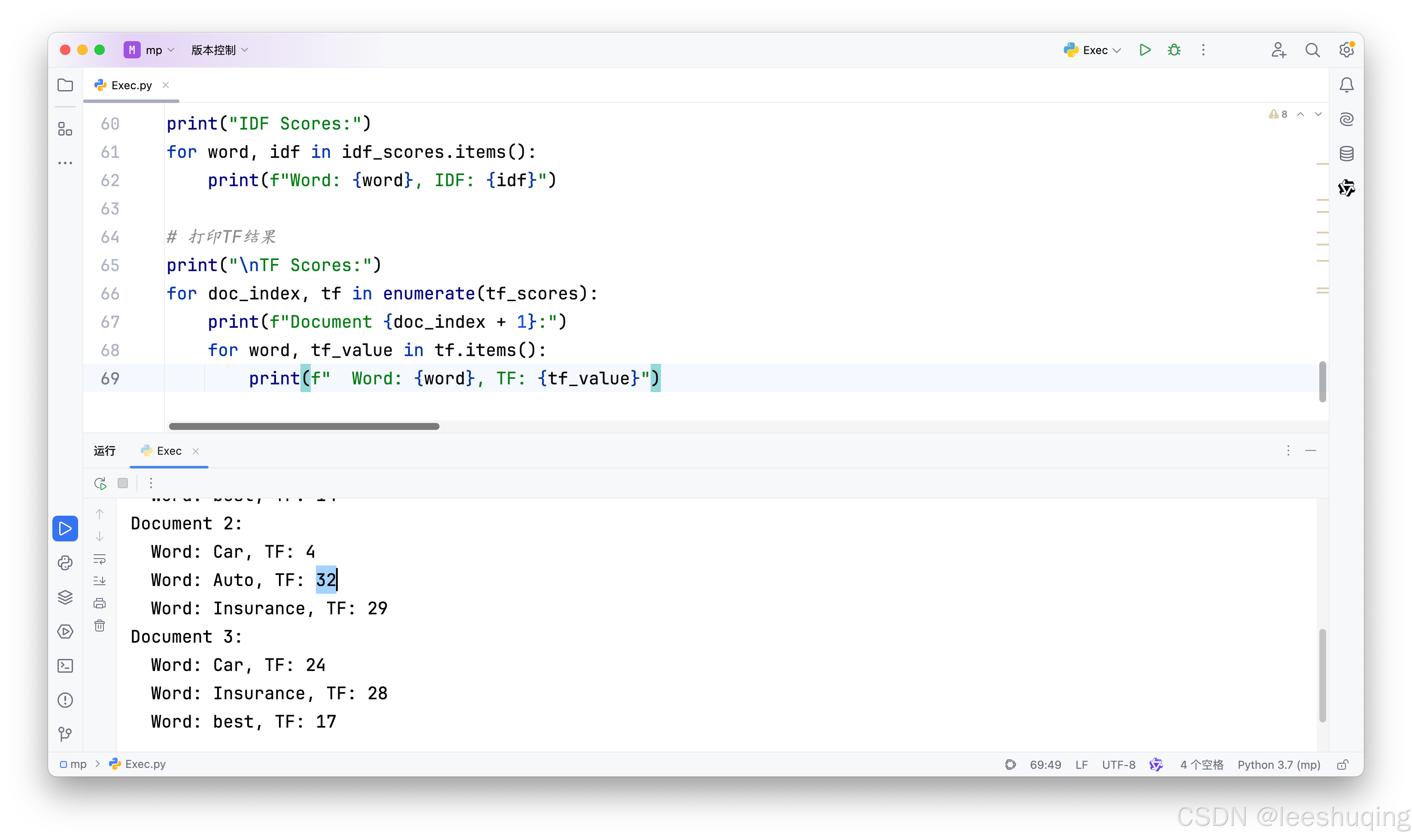The height and width of the screenshot is (840, 1412).
Task: Open the Git version control tool window
Action: [x=65, y=734]
